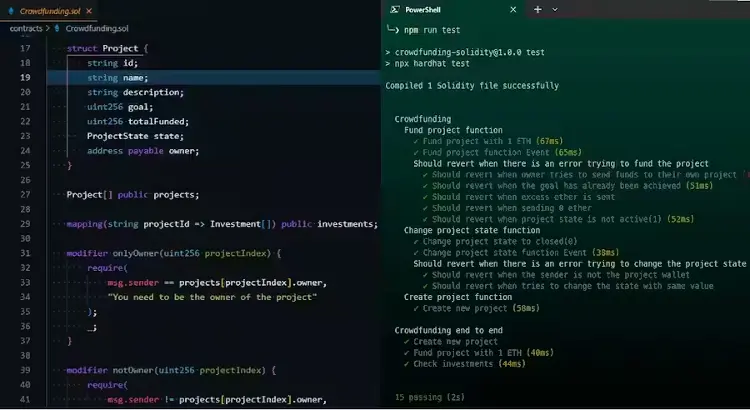The image size is (750, 410).
Task: Click the PowerShell icon on terminal tab
Action: coord(395,10)
